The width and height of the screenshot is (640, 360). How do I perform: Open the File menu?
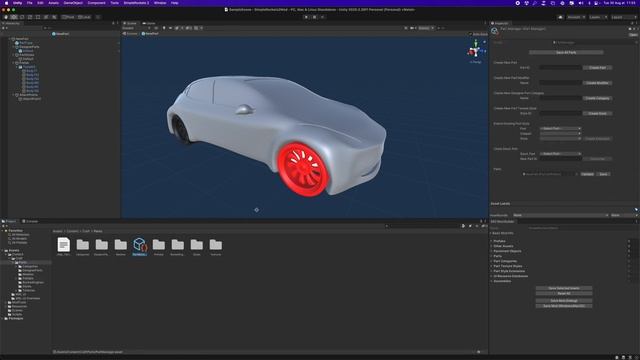coord(29,3)
